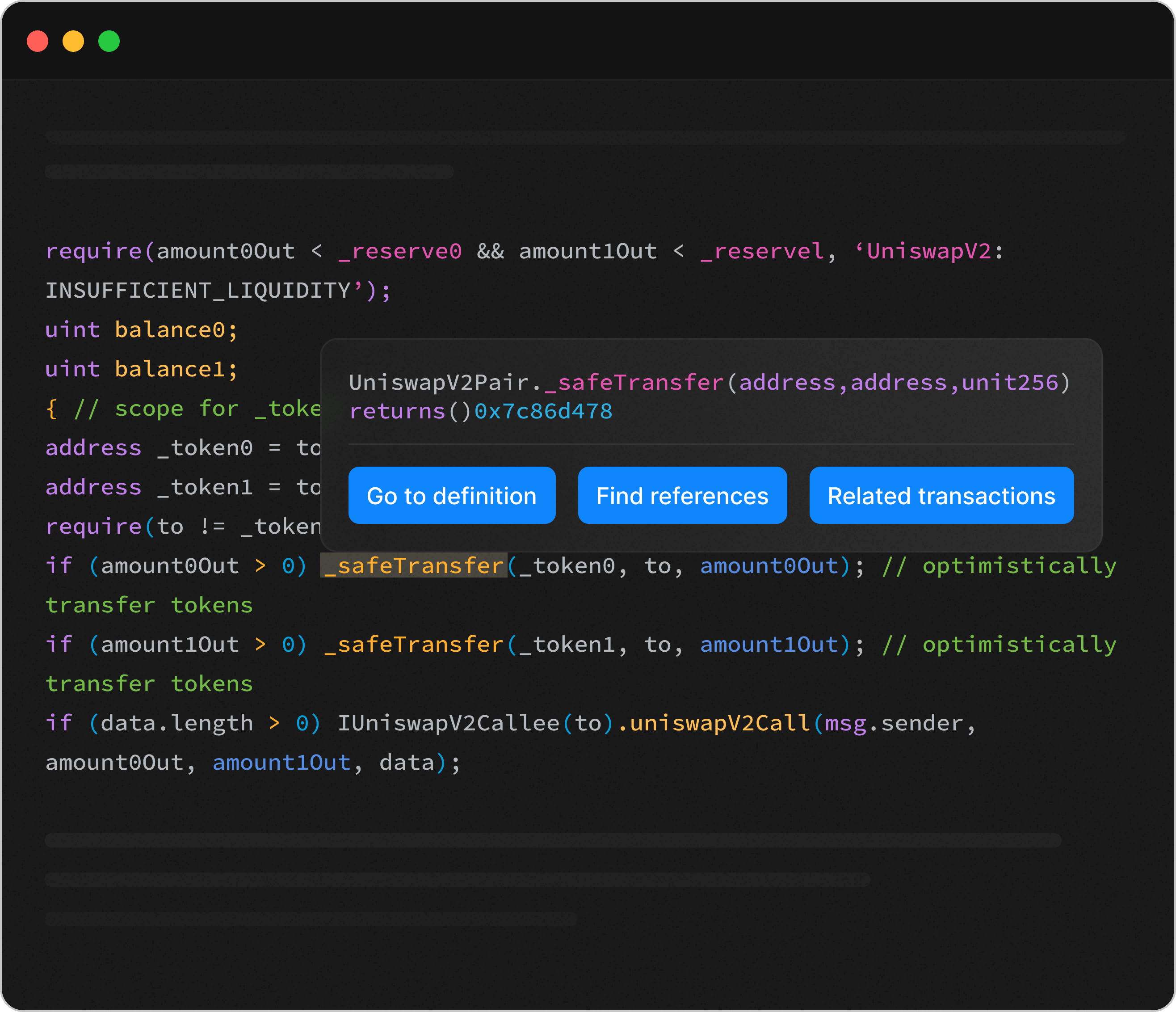Screen dimensions: 1176x1012
Task: Click the 'require(to != _token' line
Action: click(x=183, y=527)
